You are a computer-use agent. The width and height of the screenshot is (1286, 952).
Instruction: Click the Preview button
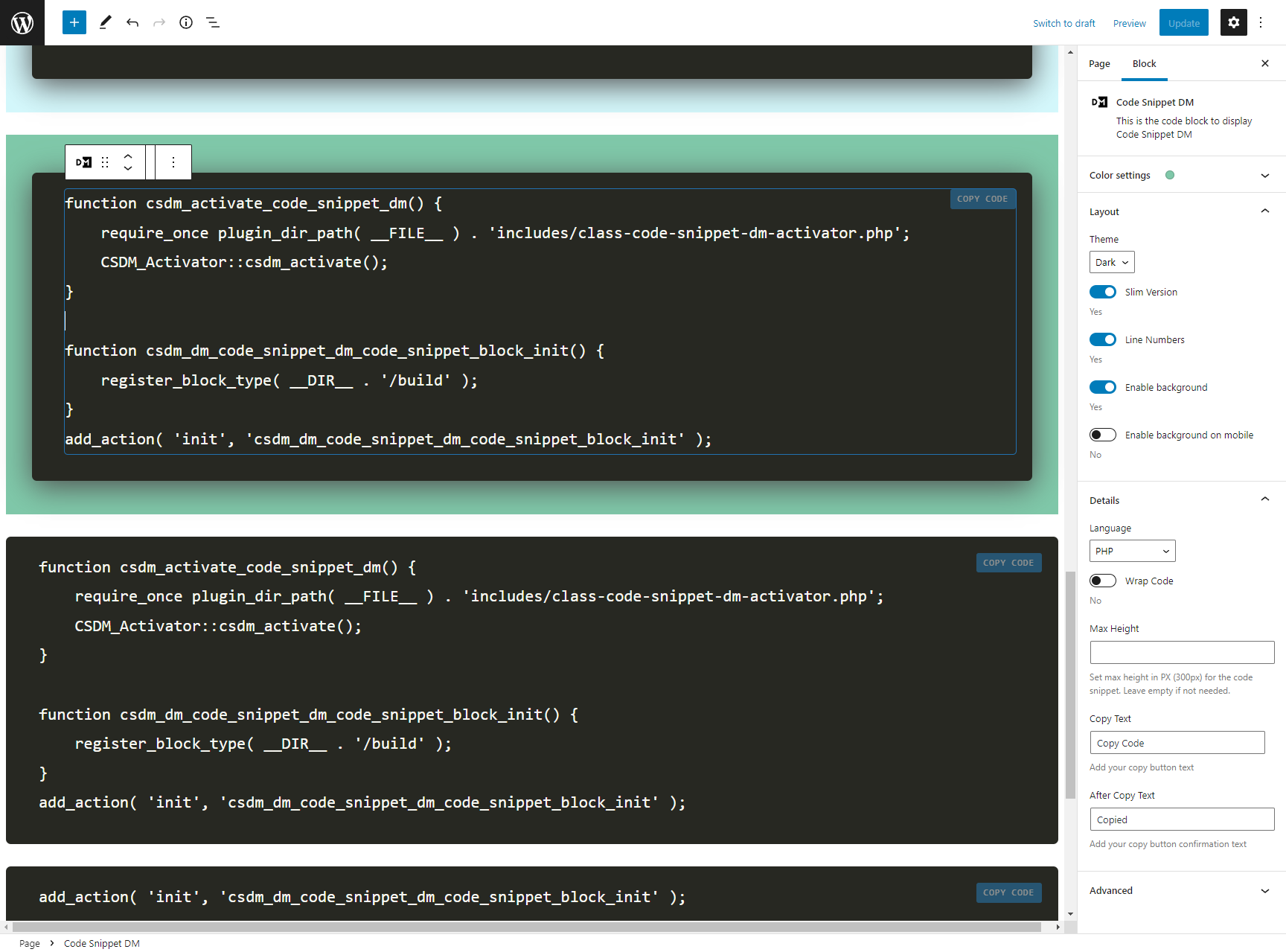coord(1130,23)
